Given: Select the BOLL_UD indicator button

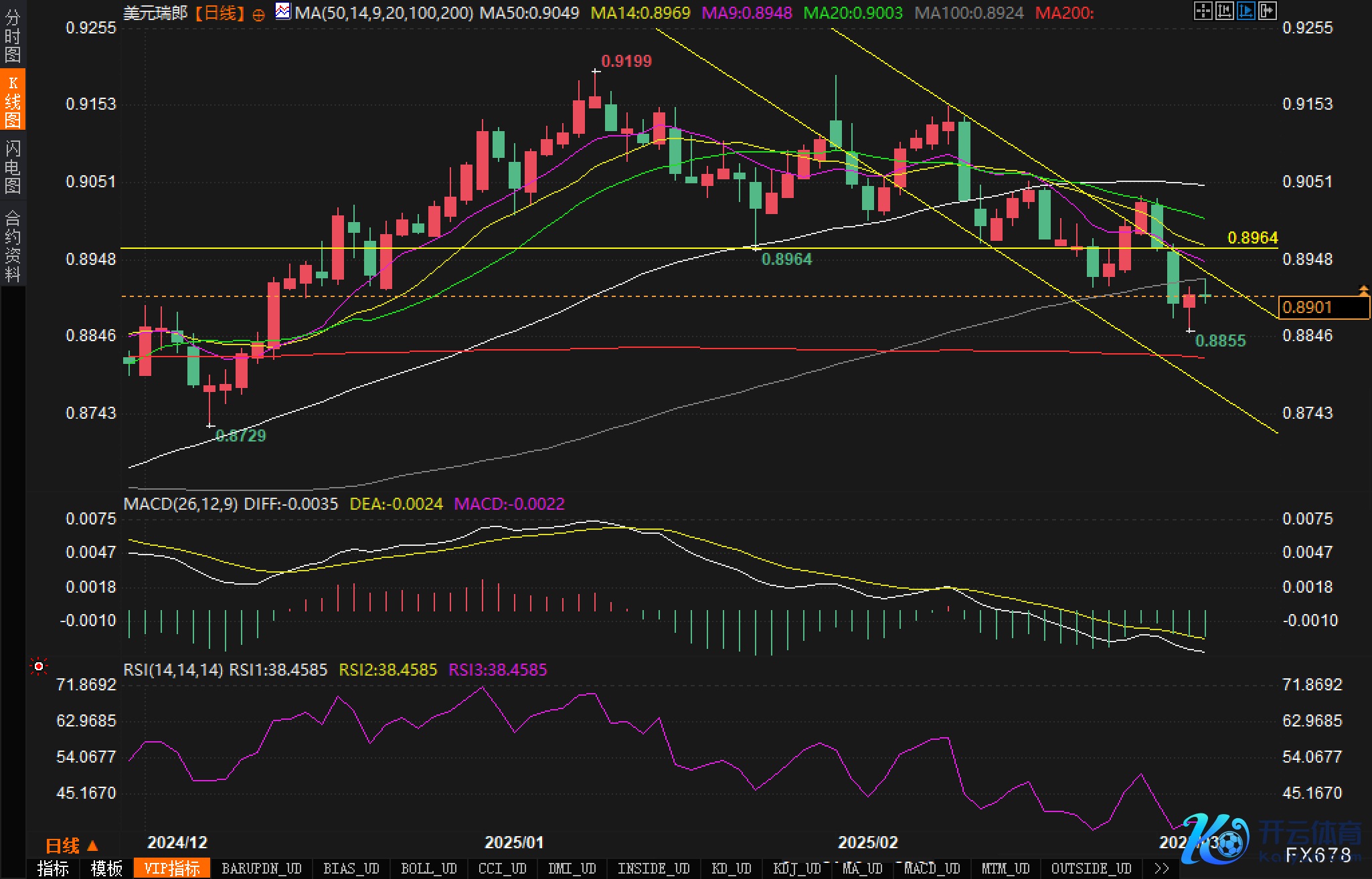Looking at the screenshot, I should pyautogui.click(x=428, y=868).
